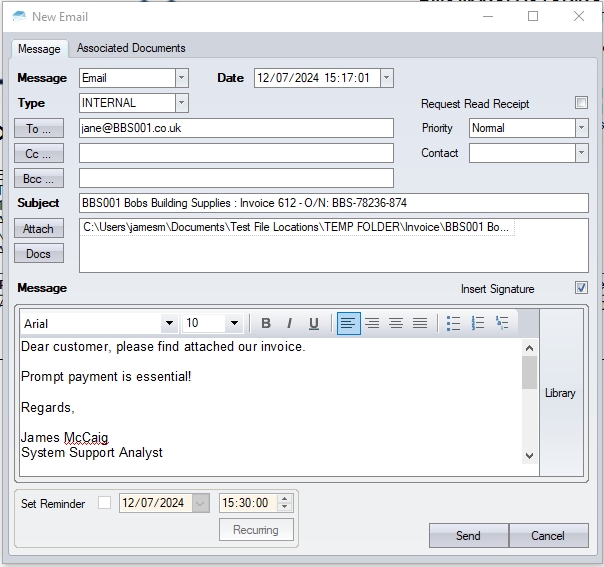Click the Bcc ... button
This screenshot has width=604, height=567.
point(39,178)
